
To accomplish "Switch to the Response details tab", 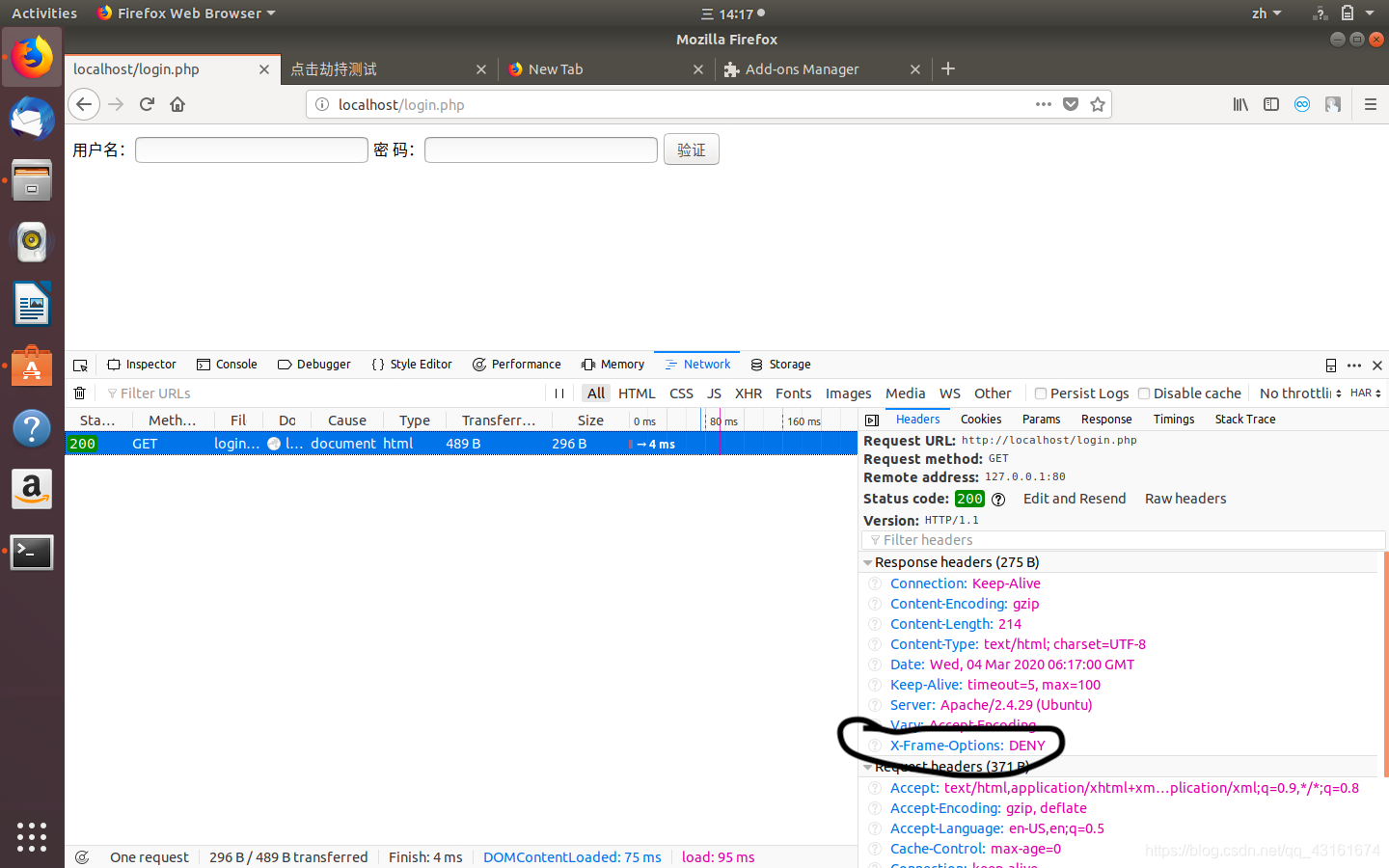I will 1106,420.
